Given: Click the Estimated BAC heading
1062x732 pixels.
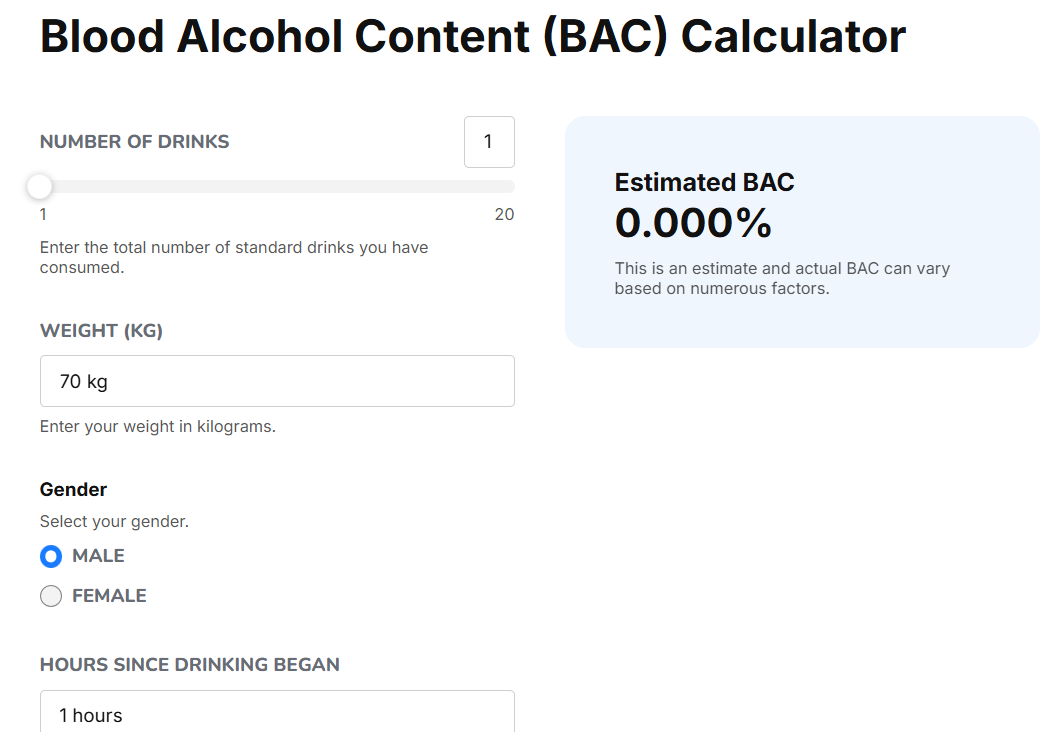Looking at the screenshot, I should pyautogui.click(x=704, y=182).
